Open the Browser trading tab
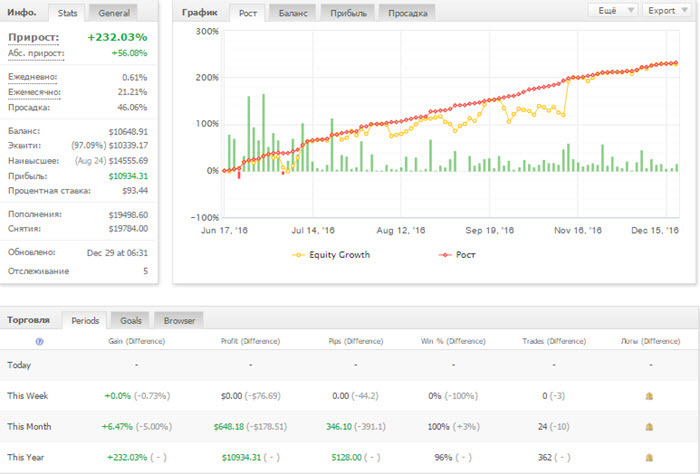 [179, 320]
